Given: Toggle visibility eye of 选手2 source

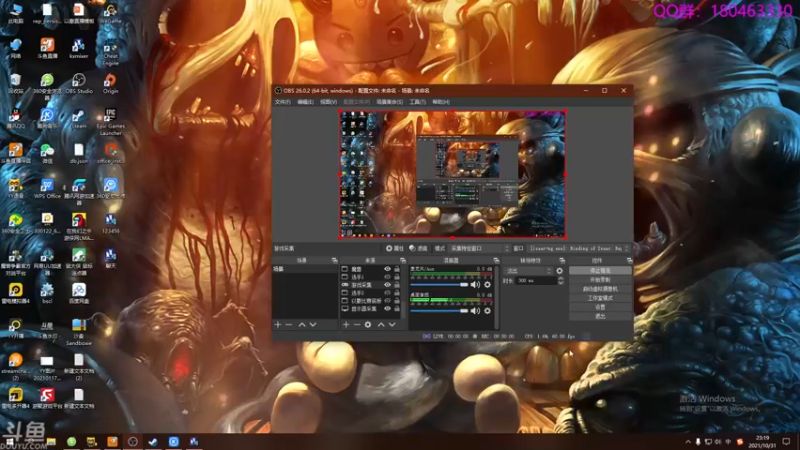Looking at the screenshot, I should tap(387, 293).
